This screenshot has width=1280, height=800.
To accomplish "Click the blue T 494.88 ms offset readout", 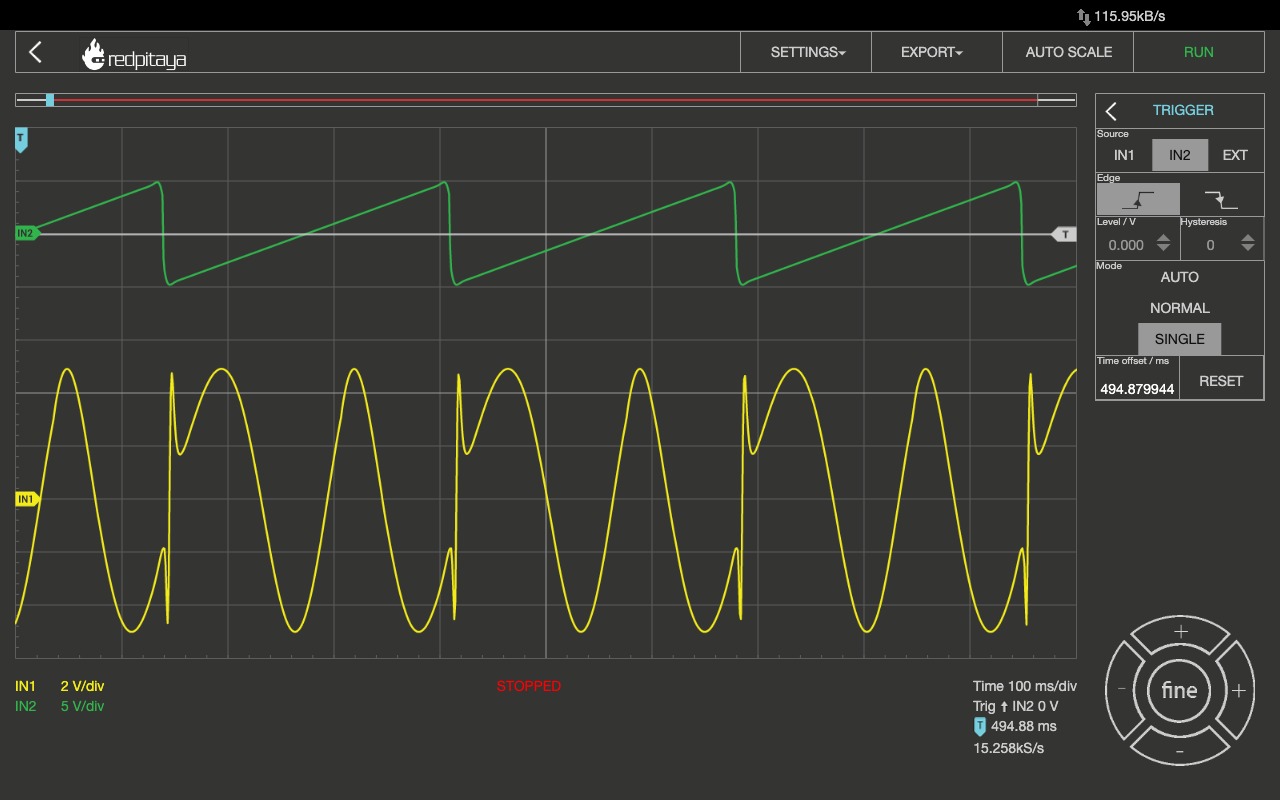I will pyautogui.click(x=1015, y=727).
